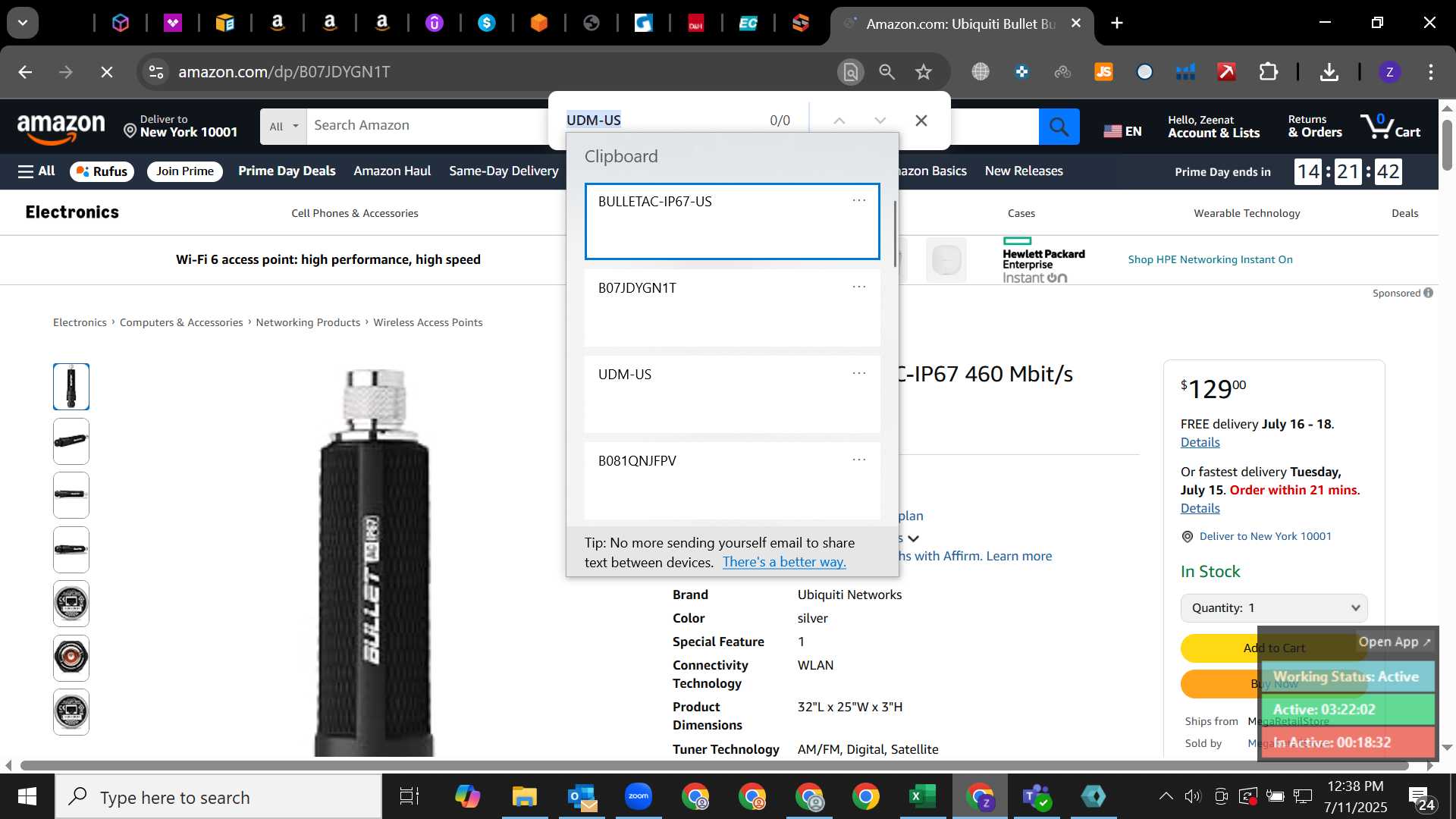Open the All hamburger menu
Viewport: 1456px width, 819px height.
(36, 171)
